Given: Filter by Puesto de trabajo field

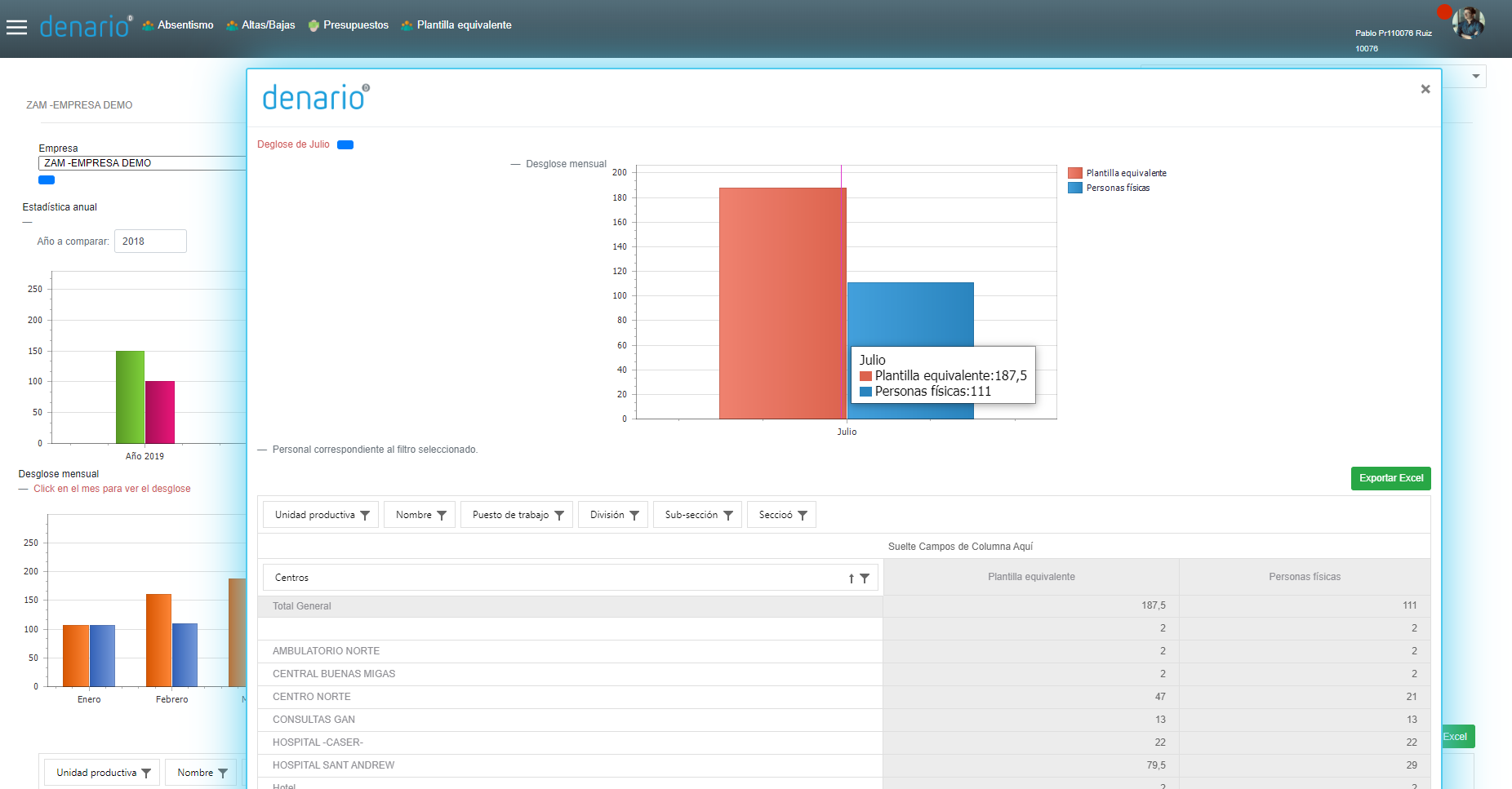Looking at the screenshot, I should pyautogui.click(x=517, y=515).
